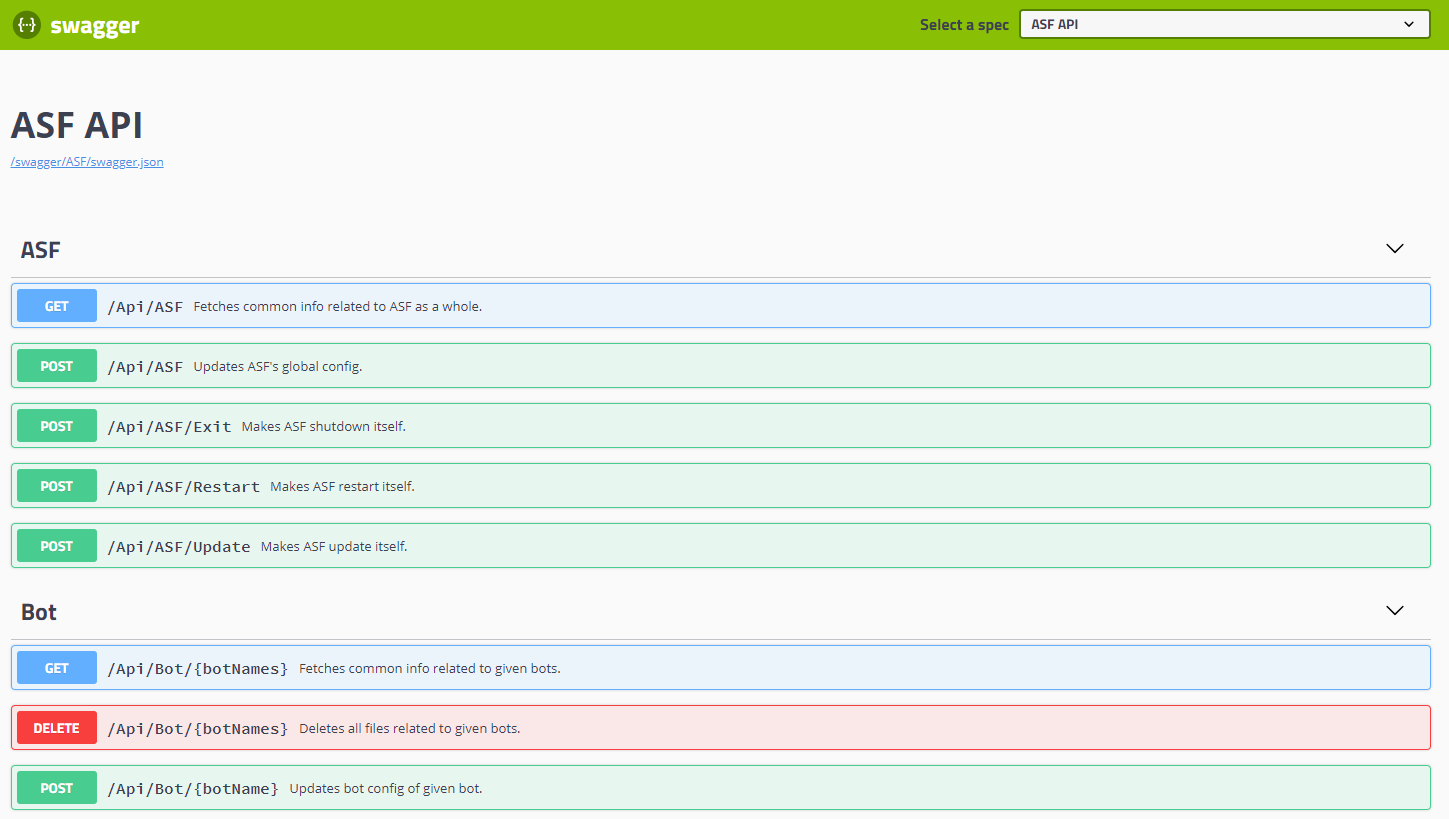Click the swagger wordmark in header
The image size is (1449, 819).
point(95,26)
